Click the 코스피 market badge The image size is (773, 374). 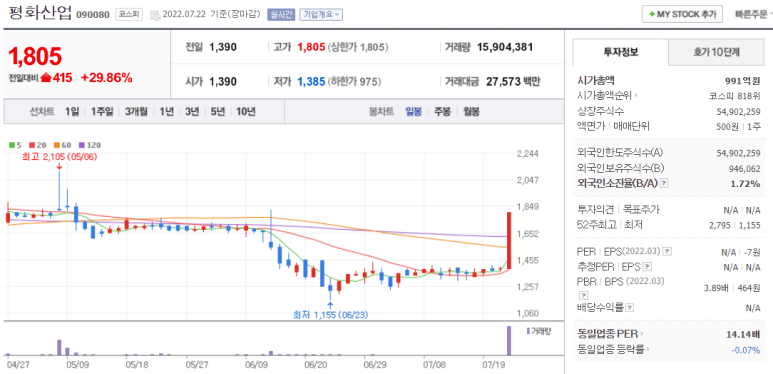point(129,15)
